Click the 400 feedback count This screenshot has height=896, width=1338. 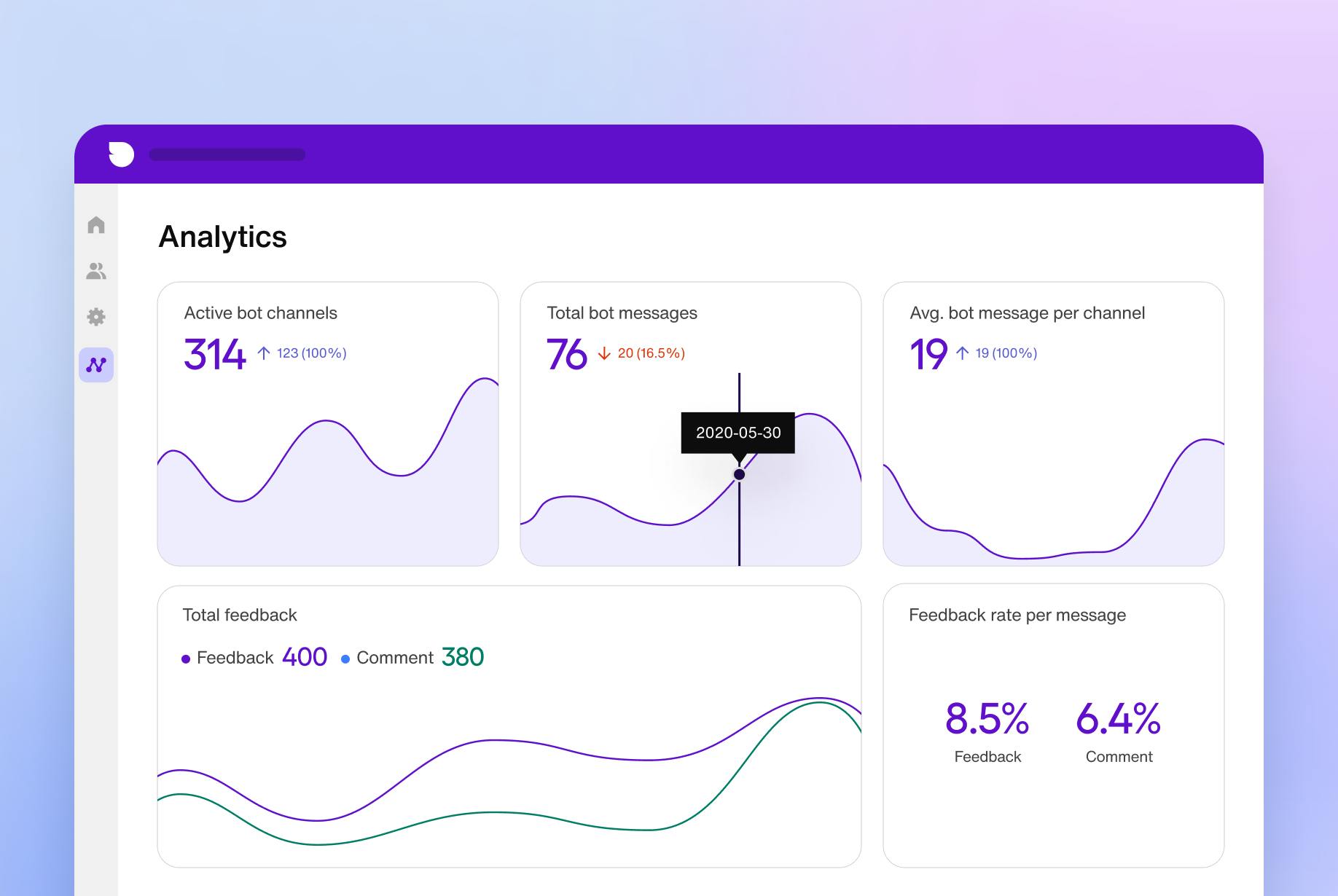click(305, 657)
